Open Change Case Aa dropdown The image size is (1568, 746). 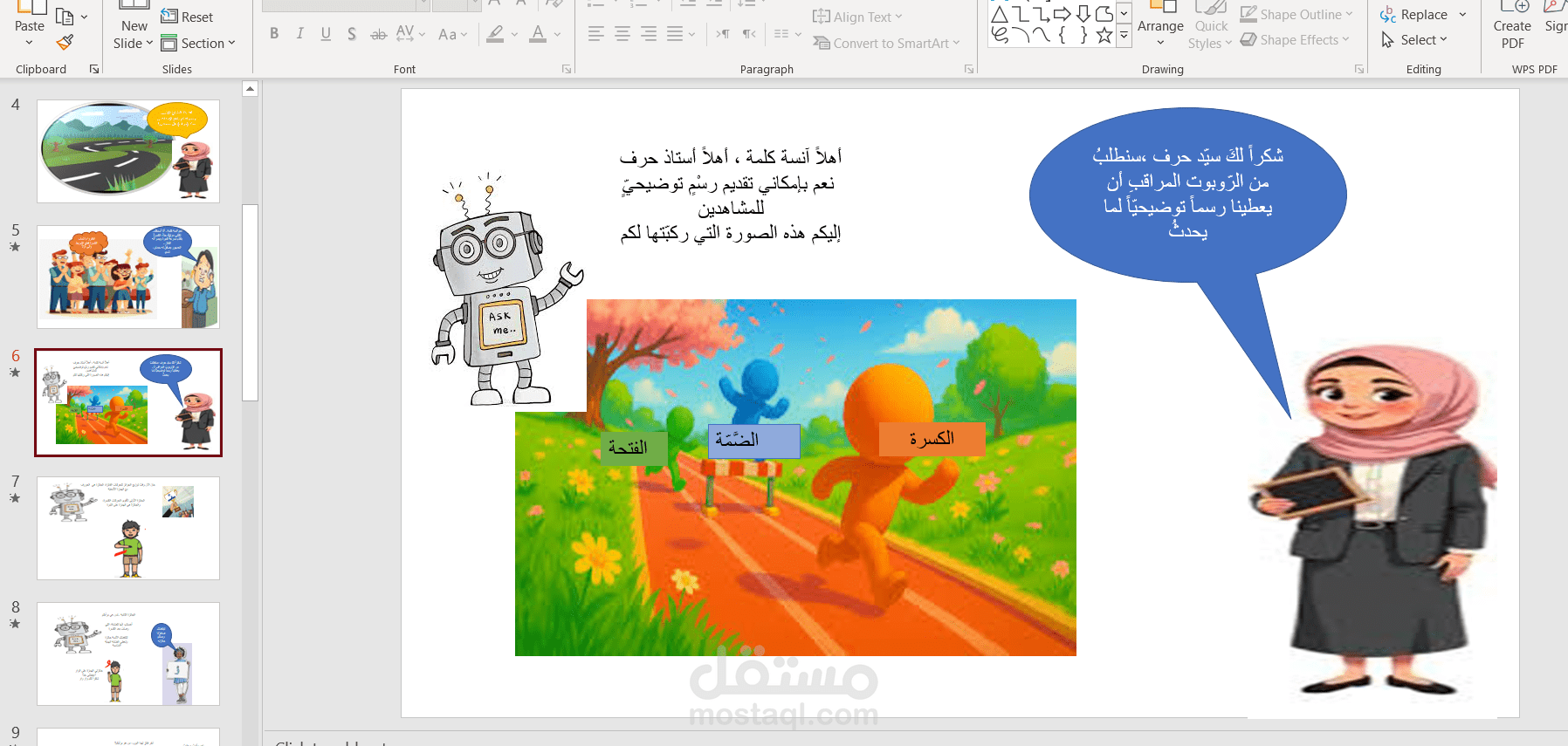452,34
